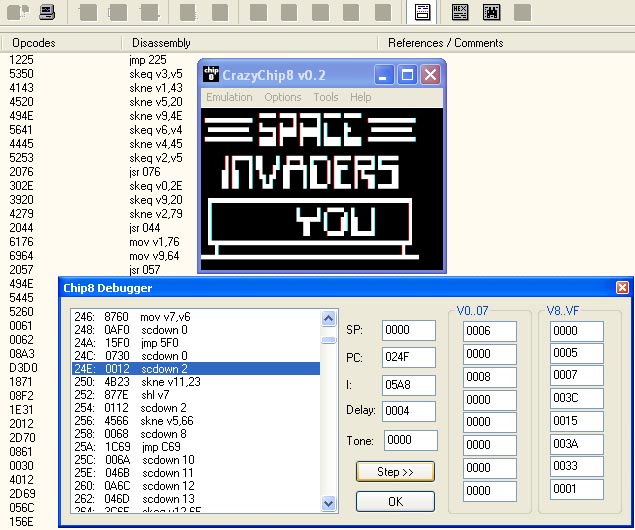
Task: Click the Delay timer field showing 0004
Action: [x=409, y=411]
